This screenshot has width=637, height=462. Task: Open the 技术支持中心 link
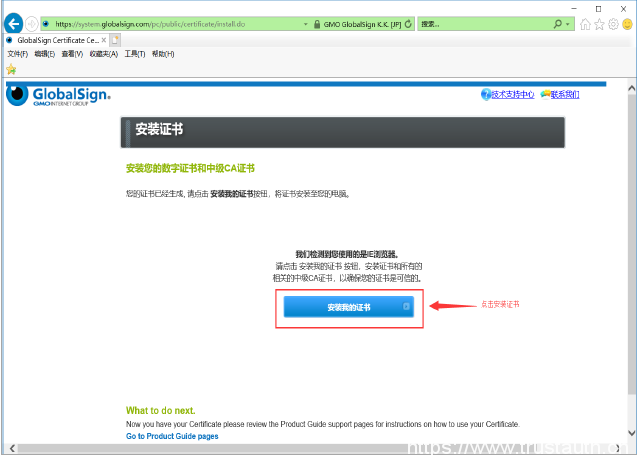pyautogui.click(x=513, y=94)
